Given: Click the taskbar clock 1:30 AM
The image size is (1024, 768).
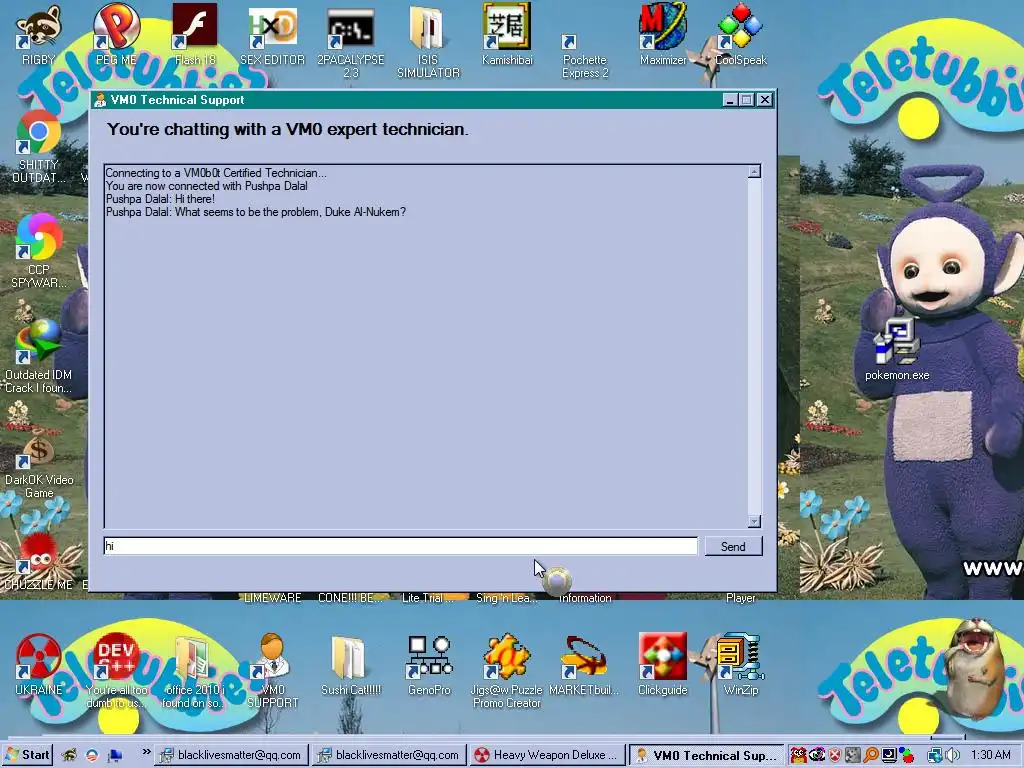Looking at the screenshot, I should [x=991, y=755].
